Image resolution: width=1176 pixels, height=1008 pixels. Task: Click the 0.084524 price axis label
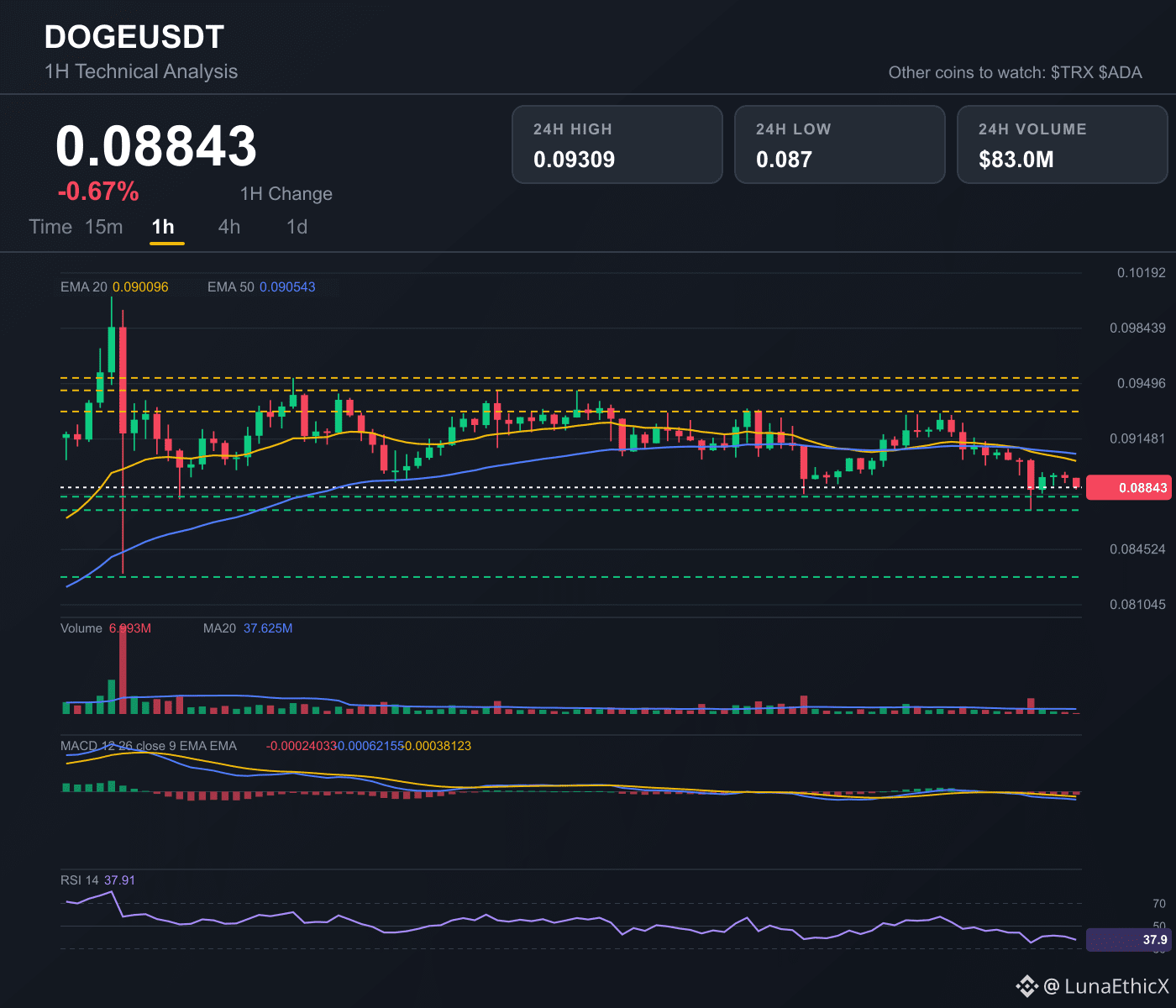(1137, 549)
